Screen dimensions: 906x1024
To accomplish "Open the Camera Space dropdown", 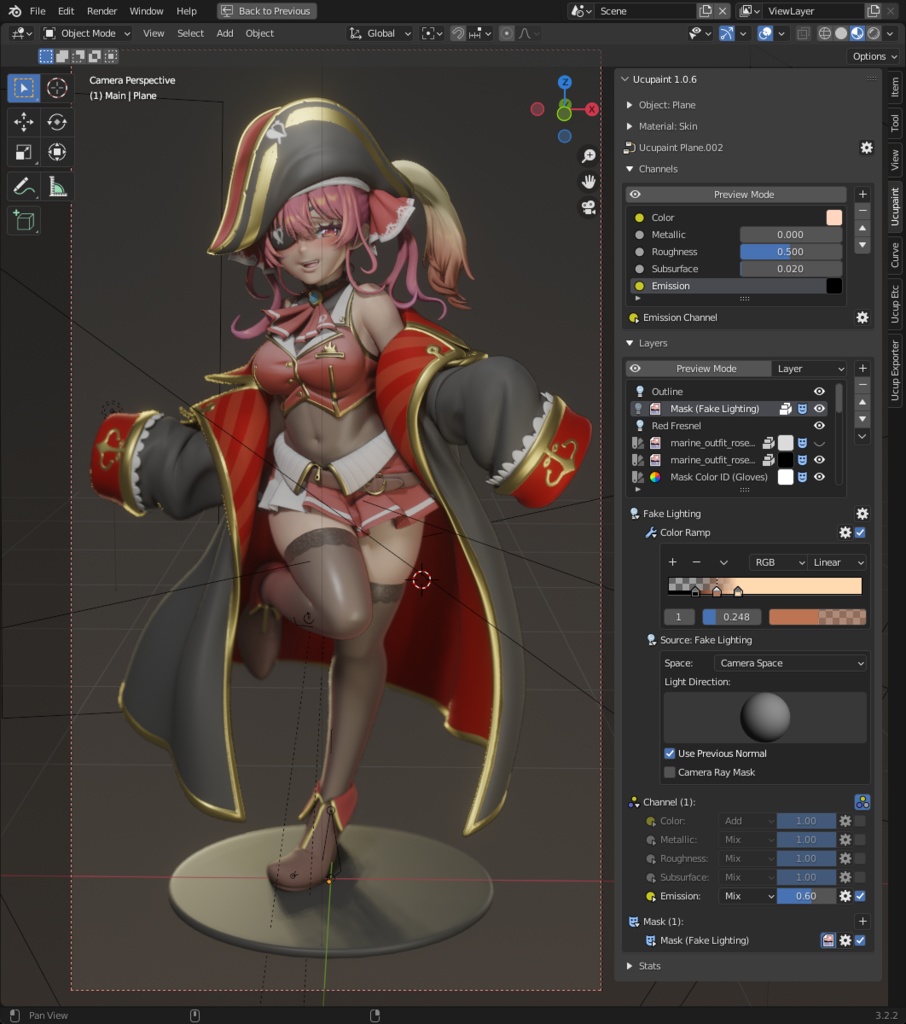I will [x=791, y=662].
